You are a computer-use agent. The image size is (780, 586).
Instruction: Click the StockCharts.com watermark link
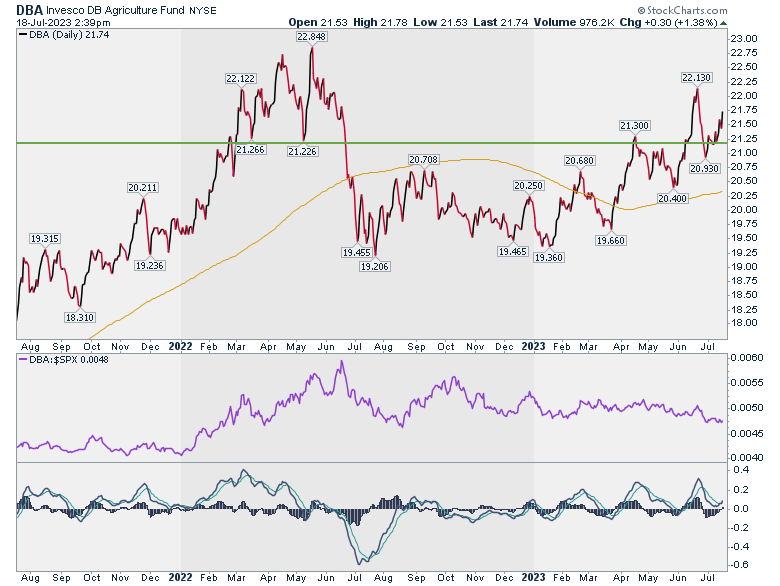pyautogui.click(x=682, y=10)
